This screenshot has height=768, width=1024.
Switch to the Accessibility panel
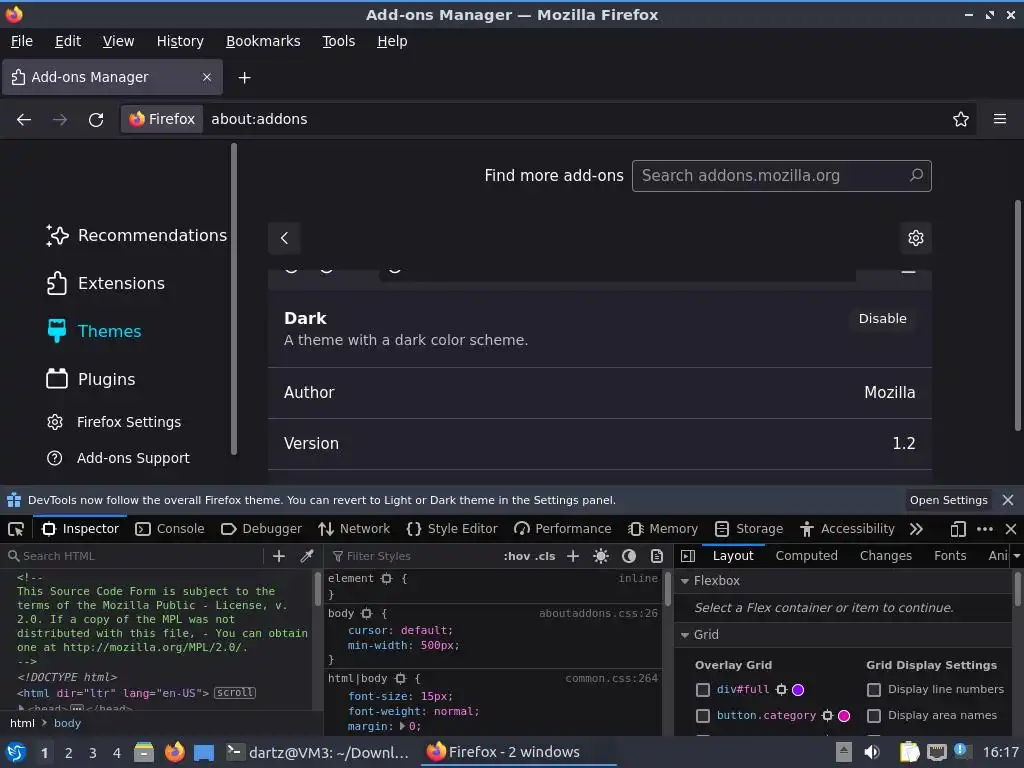[x=847, y=529]
